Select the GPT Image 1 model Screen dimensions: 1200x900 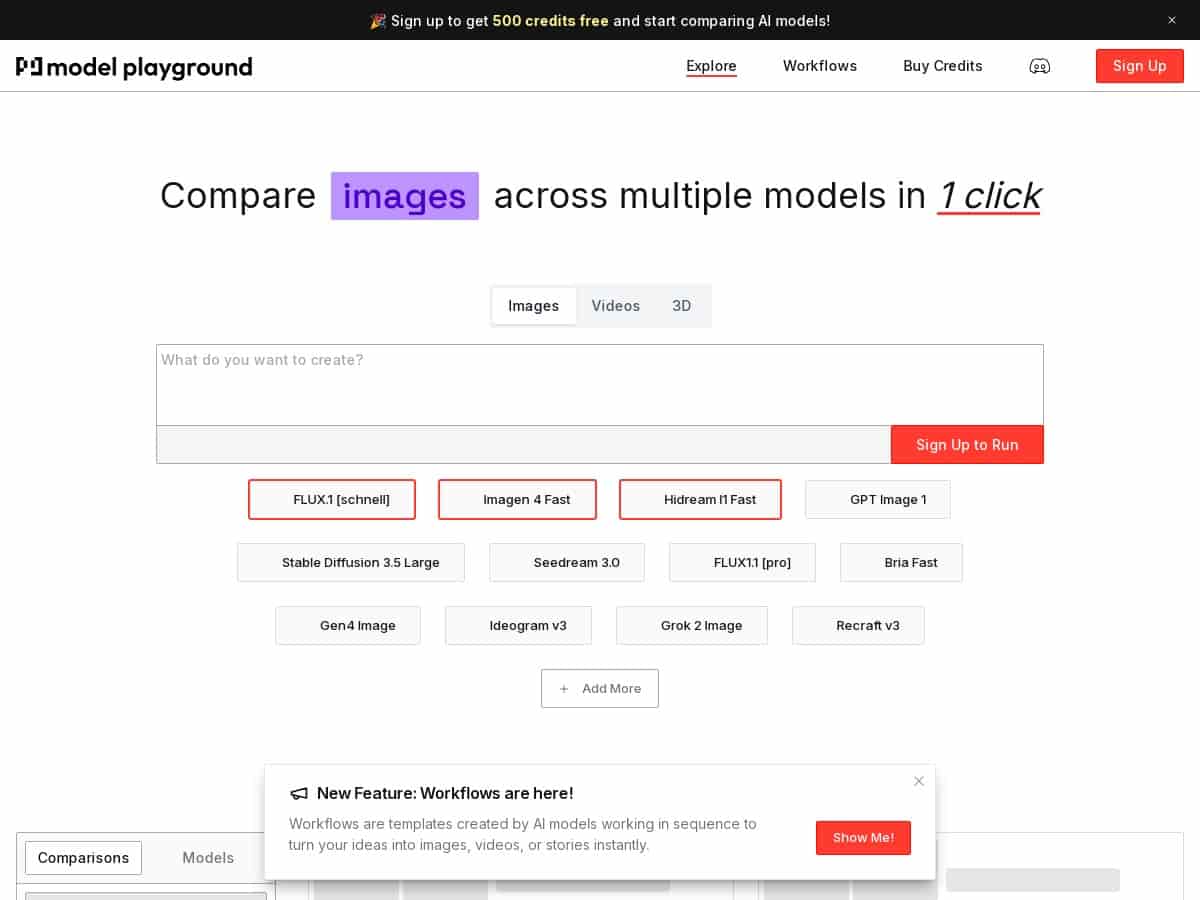pos(878,499)
